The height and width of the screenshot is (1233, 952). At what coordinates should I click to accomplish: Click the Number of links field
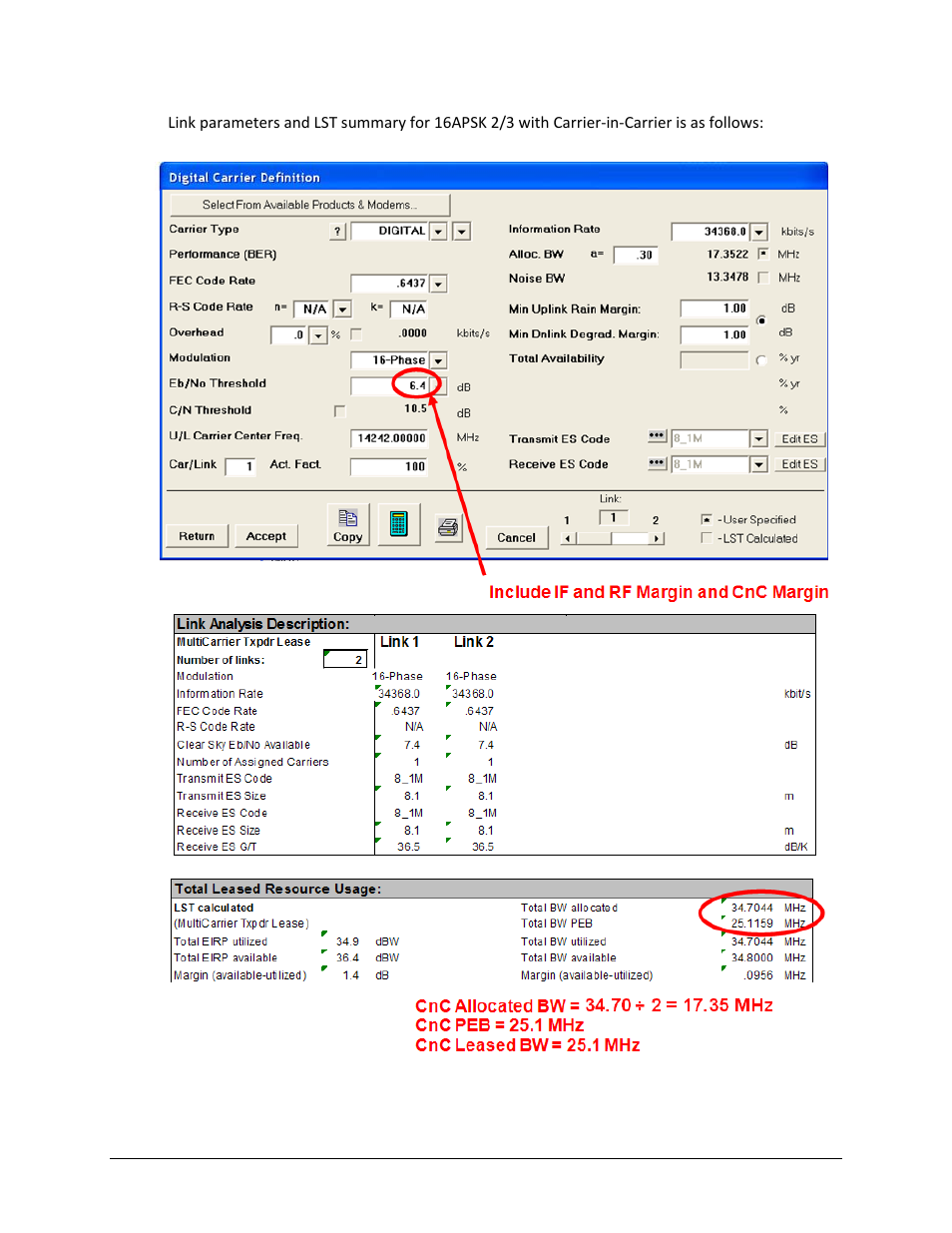pyautogui.click(x=345, y=659)
